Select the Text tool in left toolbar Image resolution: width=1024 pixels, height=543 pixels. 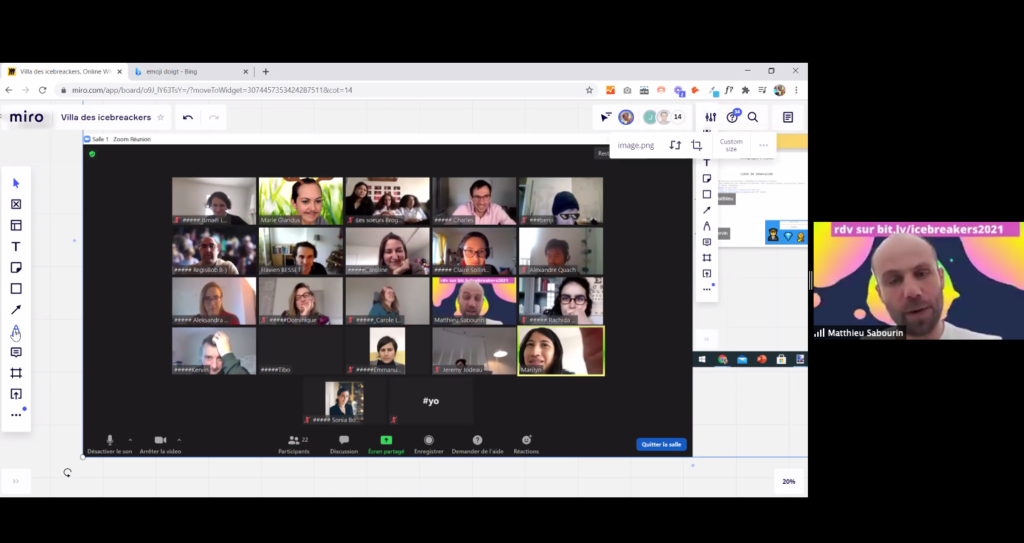16,246
